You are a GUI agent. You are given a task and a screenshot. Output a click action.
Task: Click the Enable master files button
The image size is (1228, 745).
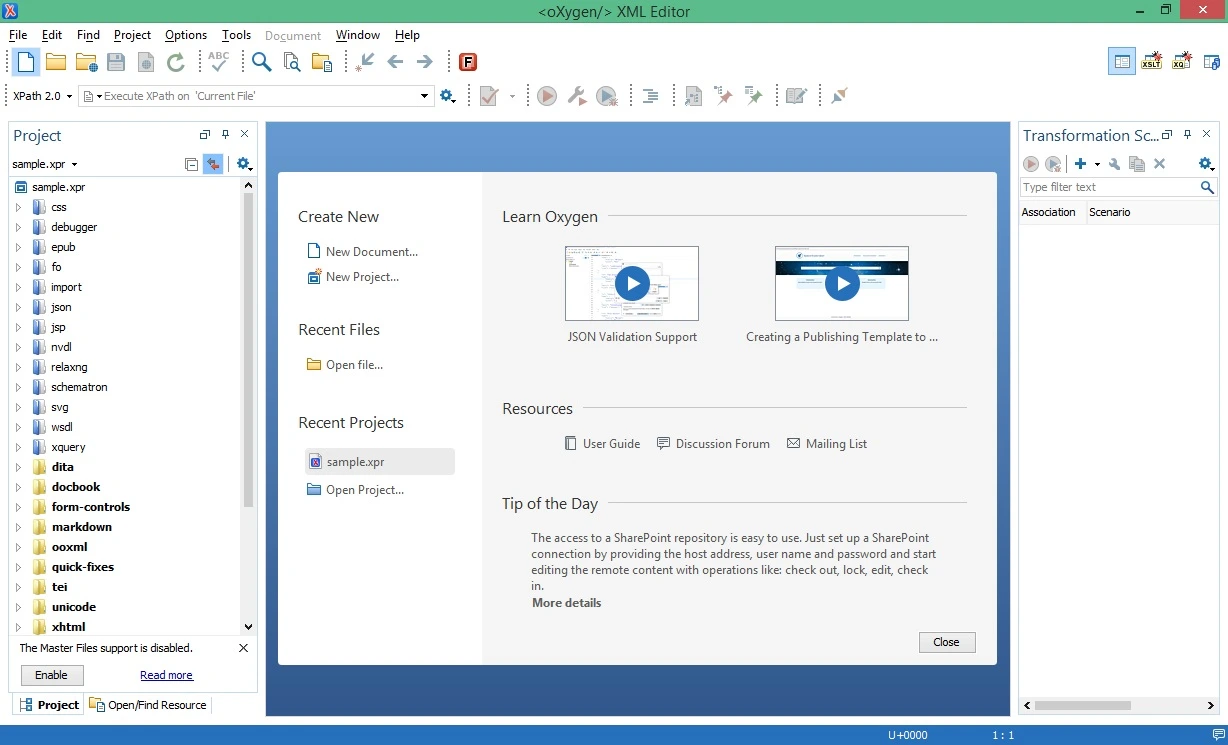[x=52, y=675]
